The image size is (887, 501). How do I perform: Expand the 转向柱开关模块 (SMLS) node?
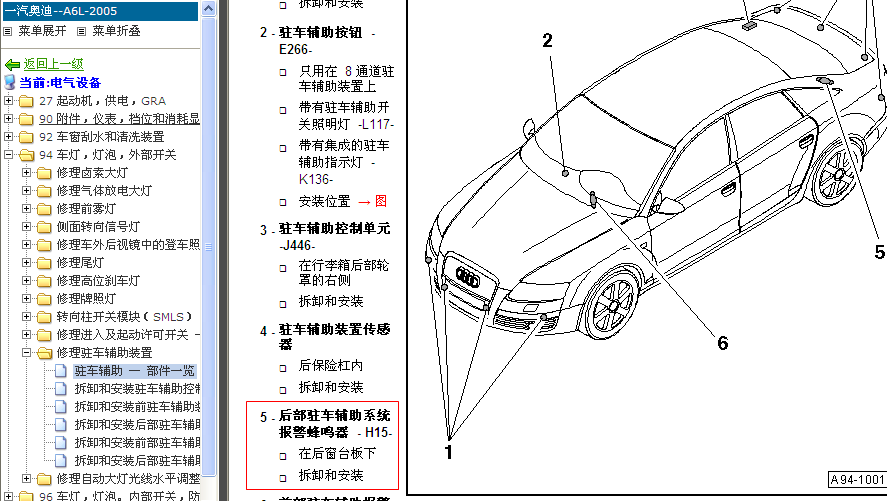[x=27, y=317]
